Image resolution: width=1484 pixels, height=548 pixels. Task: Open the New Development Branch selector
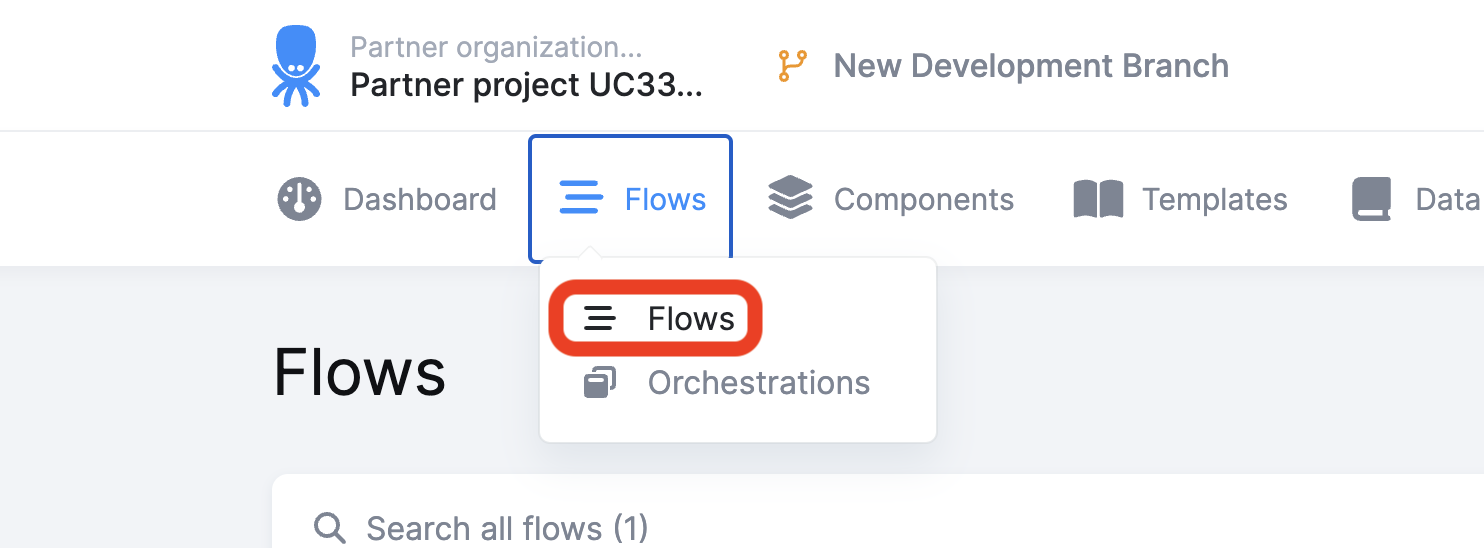(x=1004, y=66)
